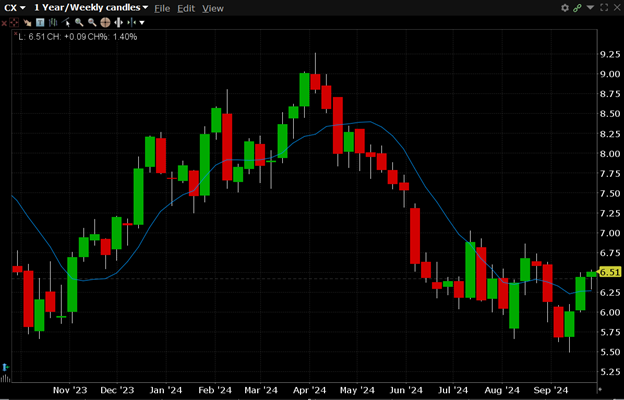Screen dimensions: 624x400
Task: Click the May '24 time axis label
Action: [x=357, y=390]
